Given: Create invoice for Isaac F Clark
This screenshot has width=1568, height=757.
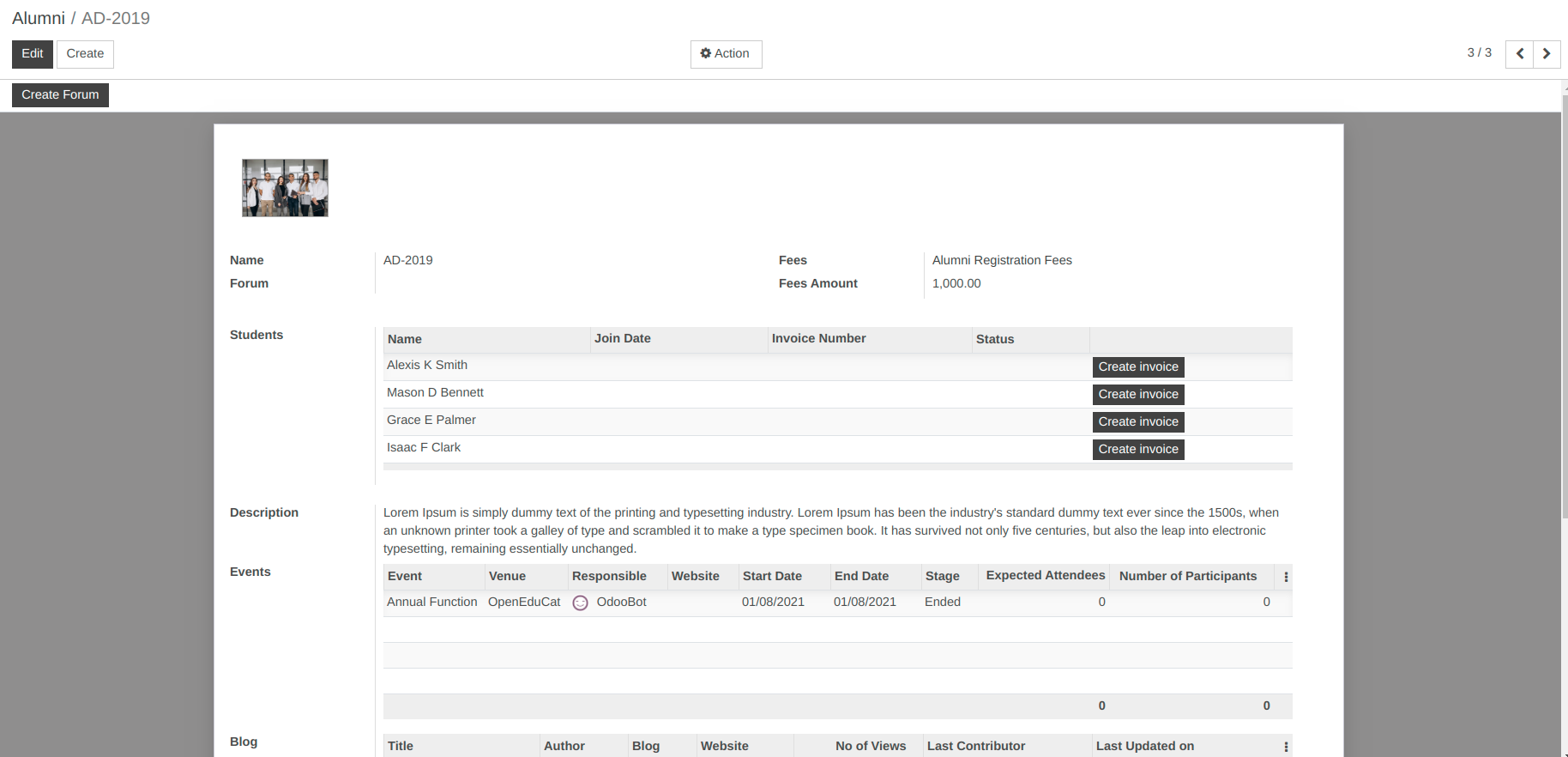Looking at the screenshot, I should pyautogui.click(x=1138, y=449).
